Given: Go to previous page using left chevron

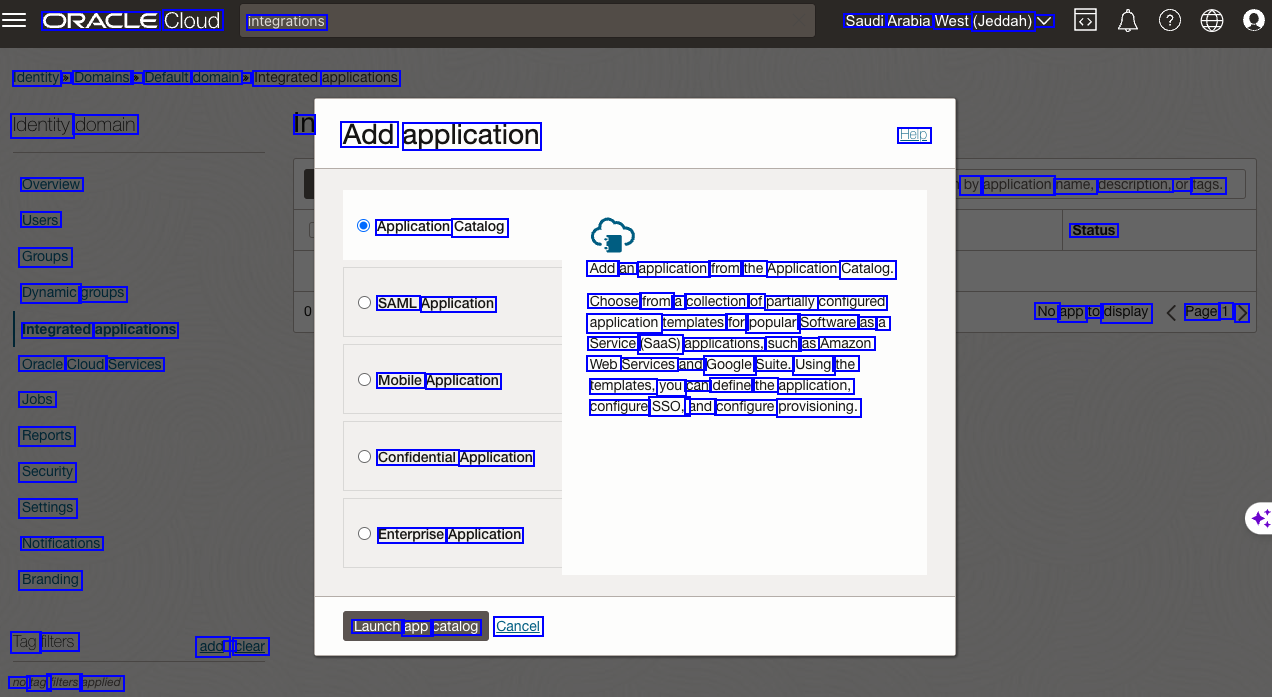Looking at the screenshot, I should click(1171, 313).
